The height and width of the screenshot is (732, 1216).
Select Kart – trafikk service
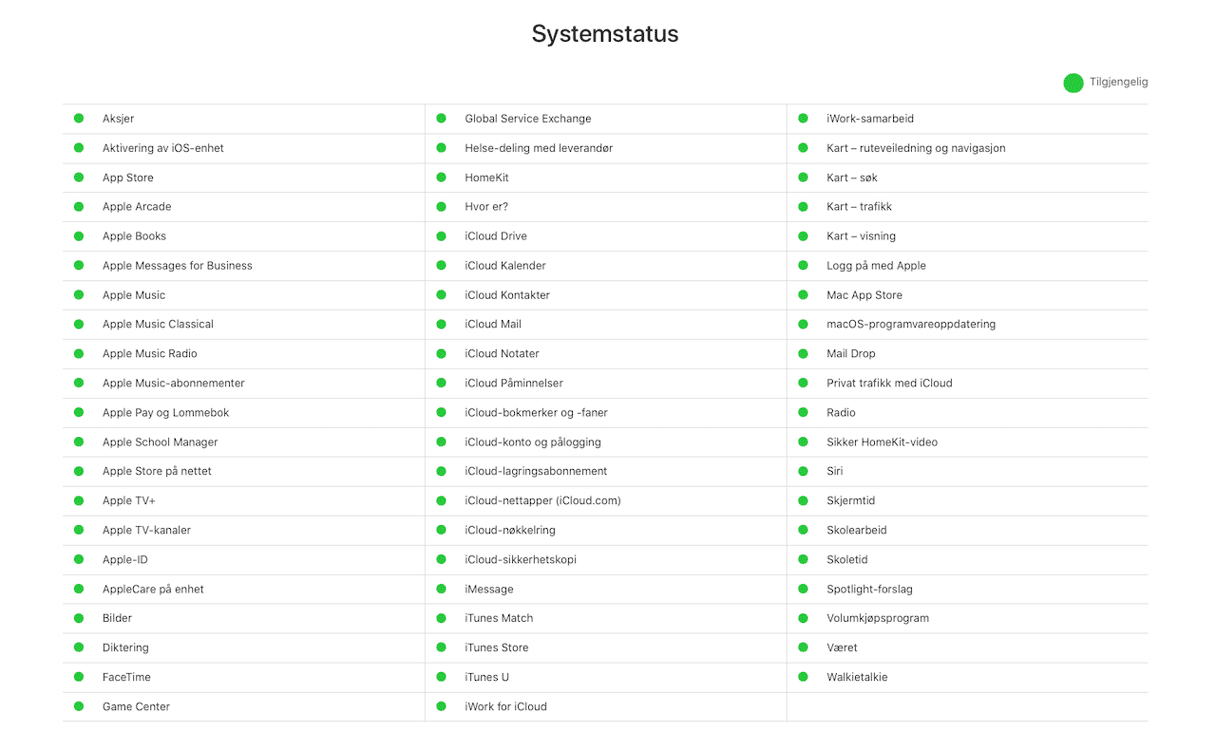[859, 207]
